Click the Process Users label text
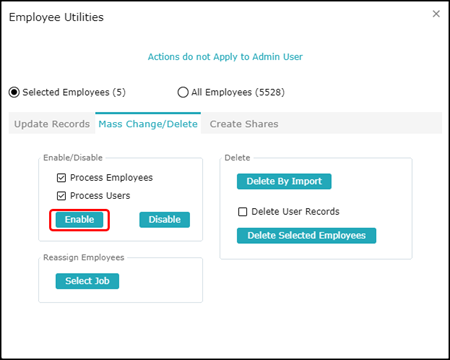450x360 pixels. (x=100, y=196)
